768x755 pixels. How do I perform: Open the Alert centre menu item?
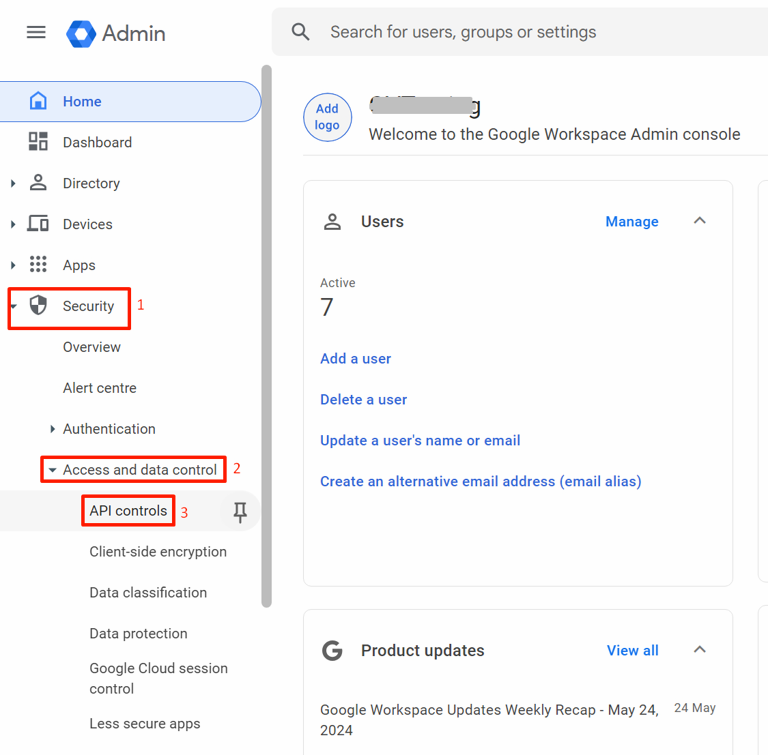(100, 388)
